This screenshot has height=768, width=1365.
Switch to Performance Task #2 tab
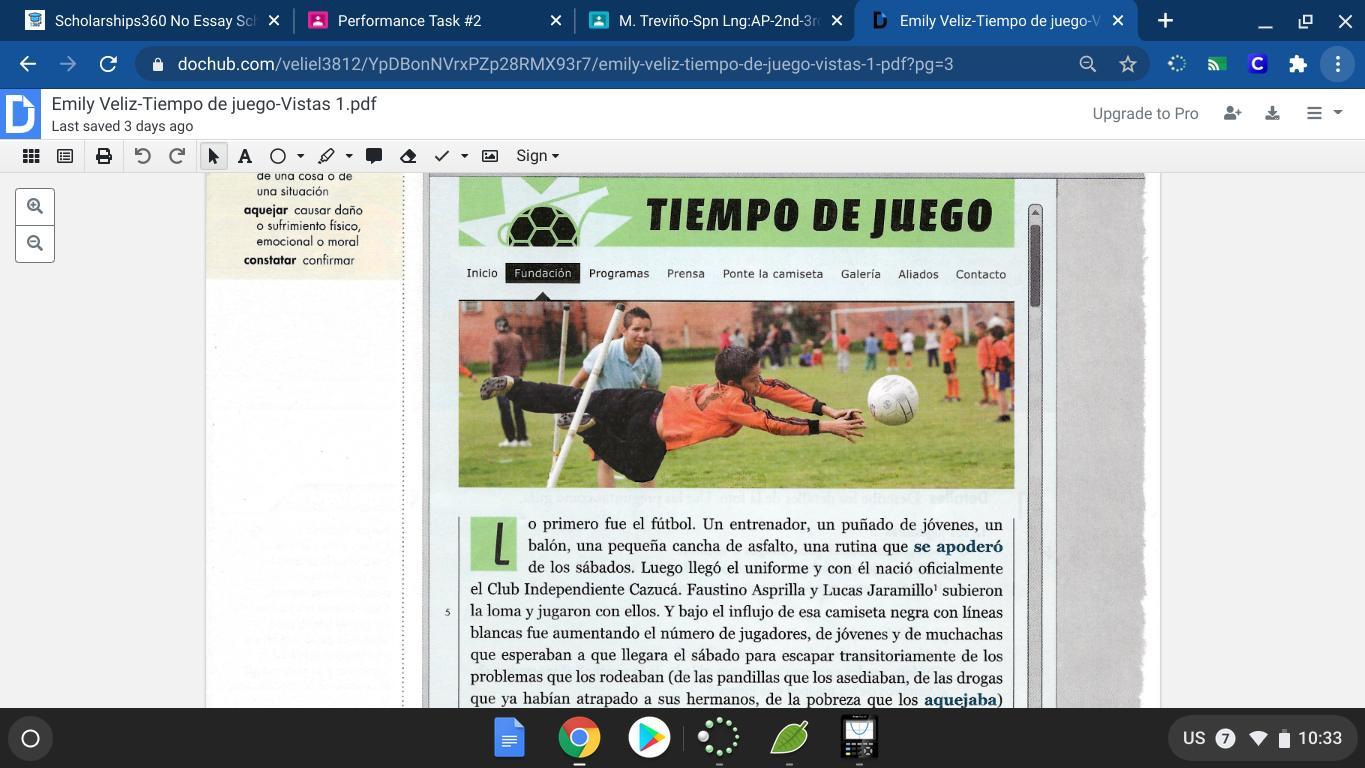(x=435, y=21)
